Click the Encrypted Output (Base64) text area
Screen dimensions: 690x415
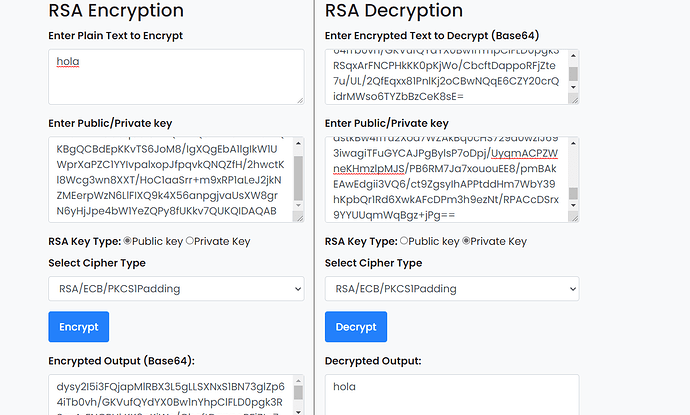tap(170, 395)
